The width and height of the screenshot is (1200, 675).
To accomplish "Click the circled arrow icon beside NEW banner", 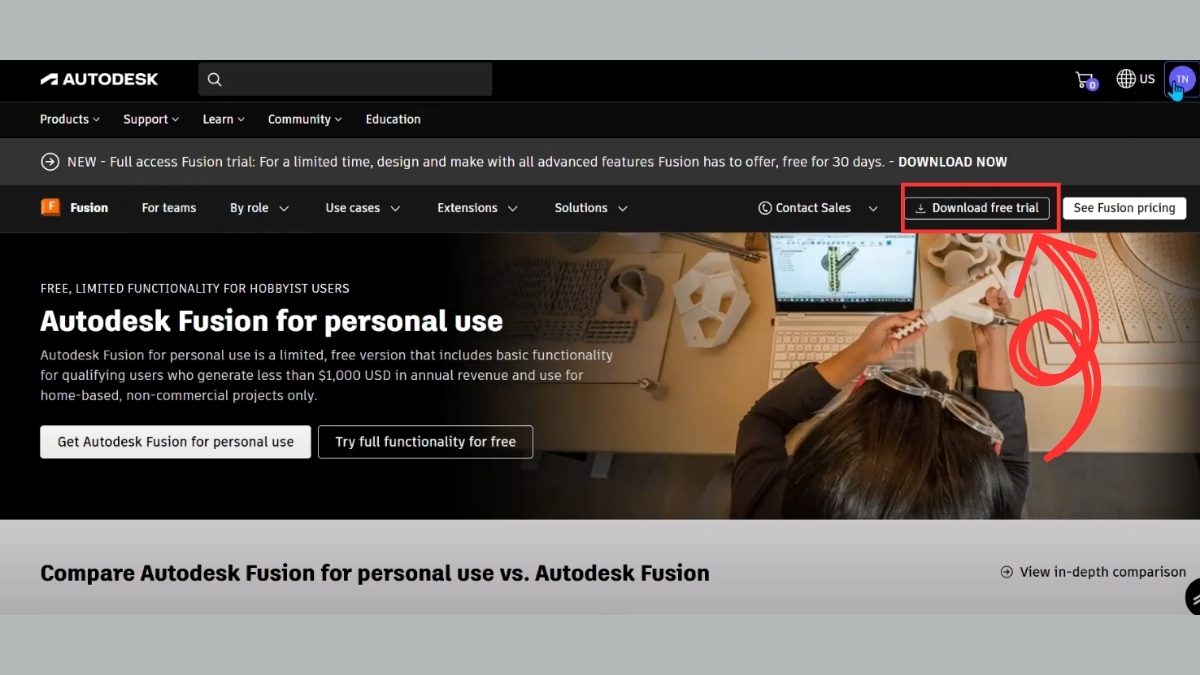I will pyautogui.click(x=49, y=162).
